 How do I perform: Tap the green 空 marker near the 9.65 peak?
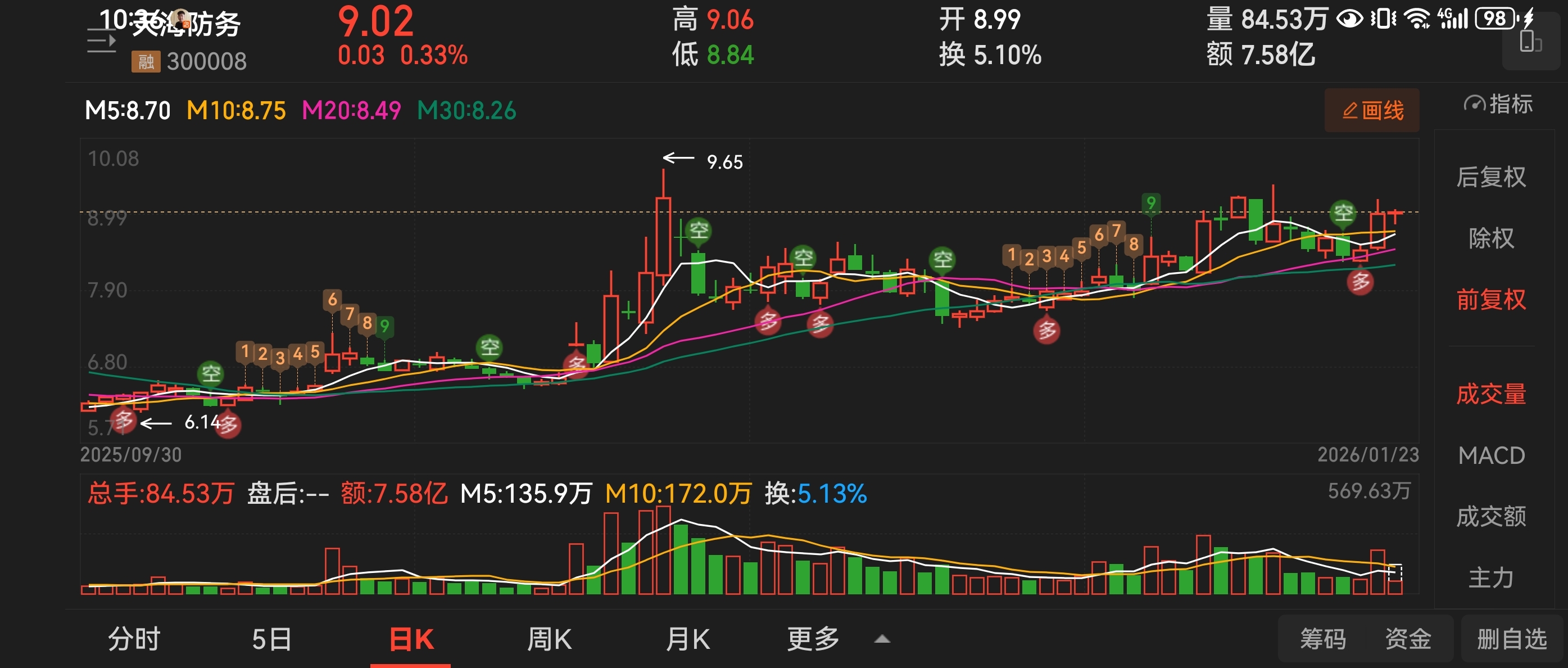tap(698, 230)
